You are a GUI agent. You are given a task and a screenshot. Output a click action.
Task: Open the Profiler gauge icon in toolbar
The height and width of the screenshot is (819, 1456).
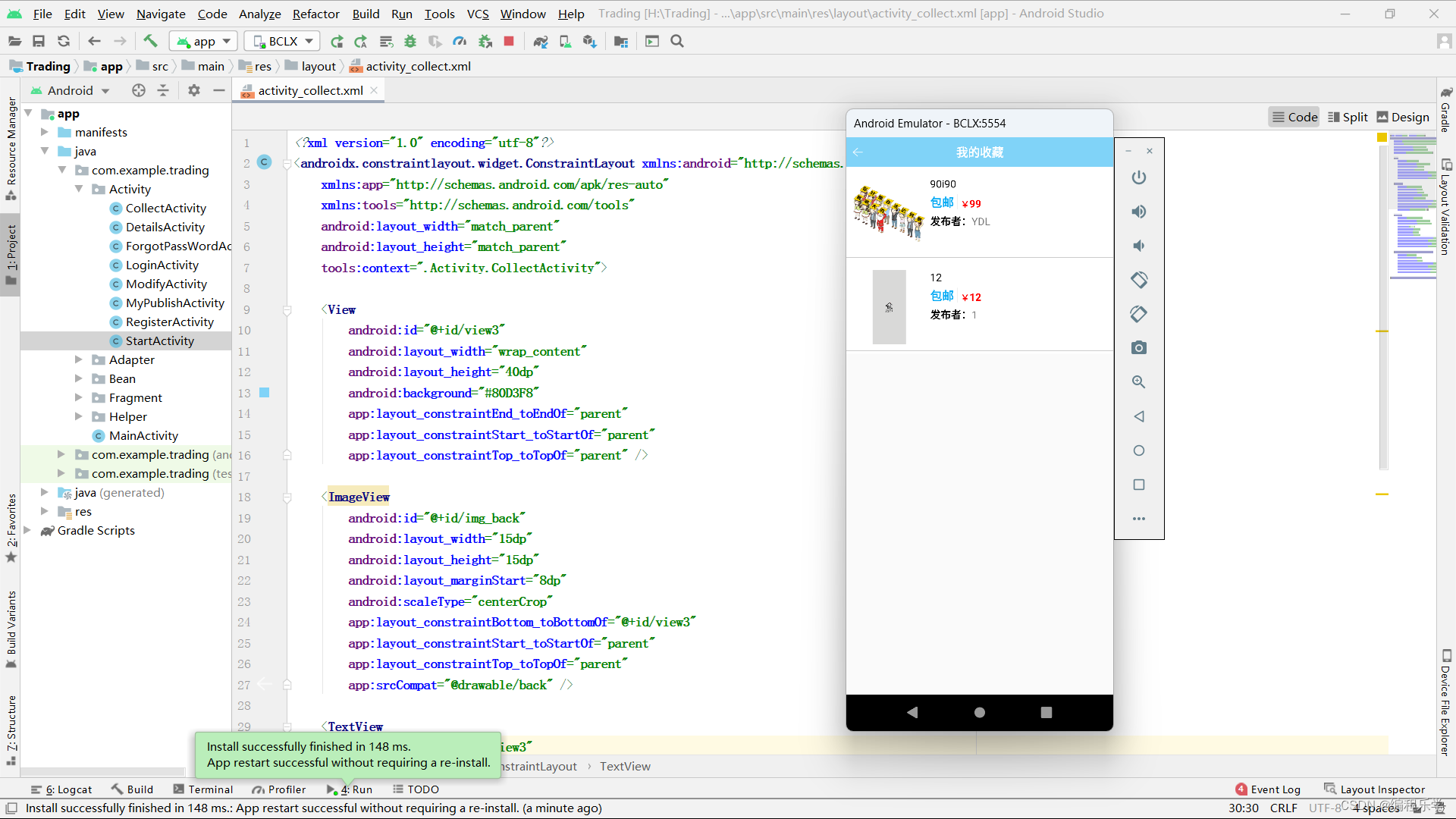460,41
